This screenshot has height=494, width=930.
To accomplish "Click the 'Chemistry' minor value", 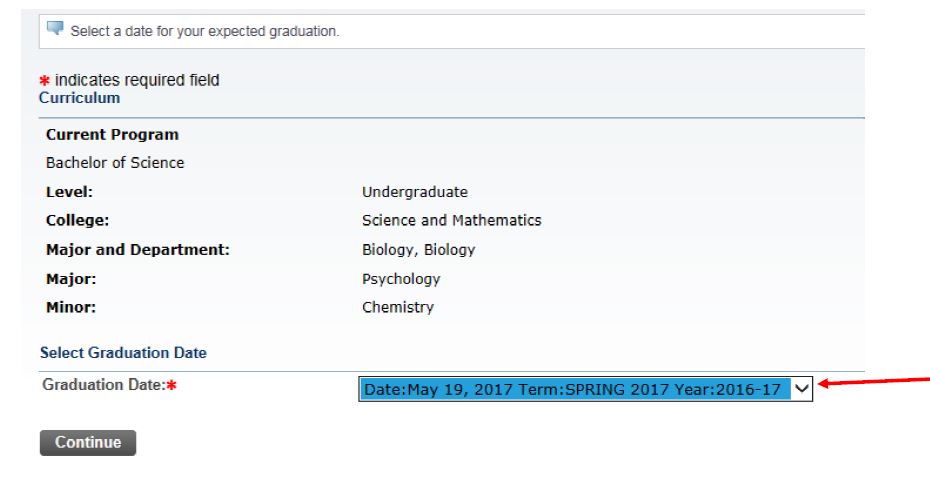I will [x=397, y=308].
